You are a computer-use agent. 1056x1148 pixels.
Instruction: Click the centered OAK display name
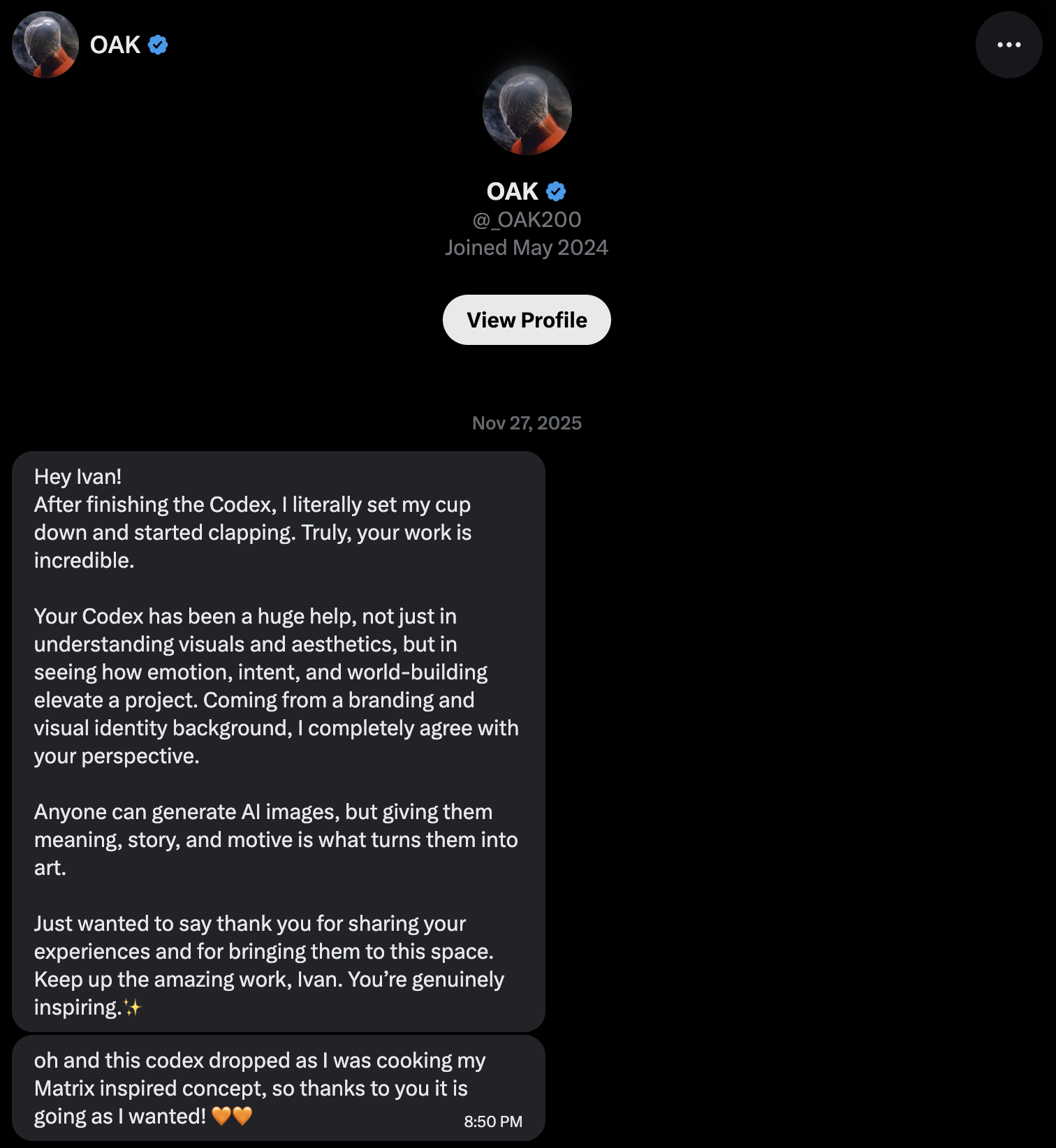click(x=513, y=191)
